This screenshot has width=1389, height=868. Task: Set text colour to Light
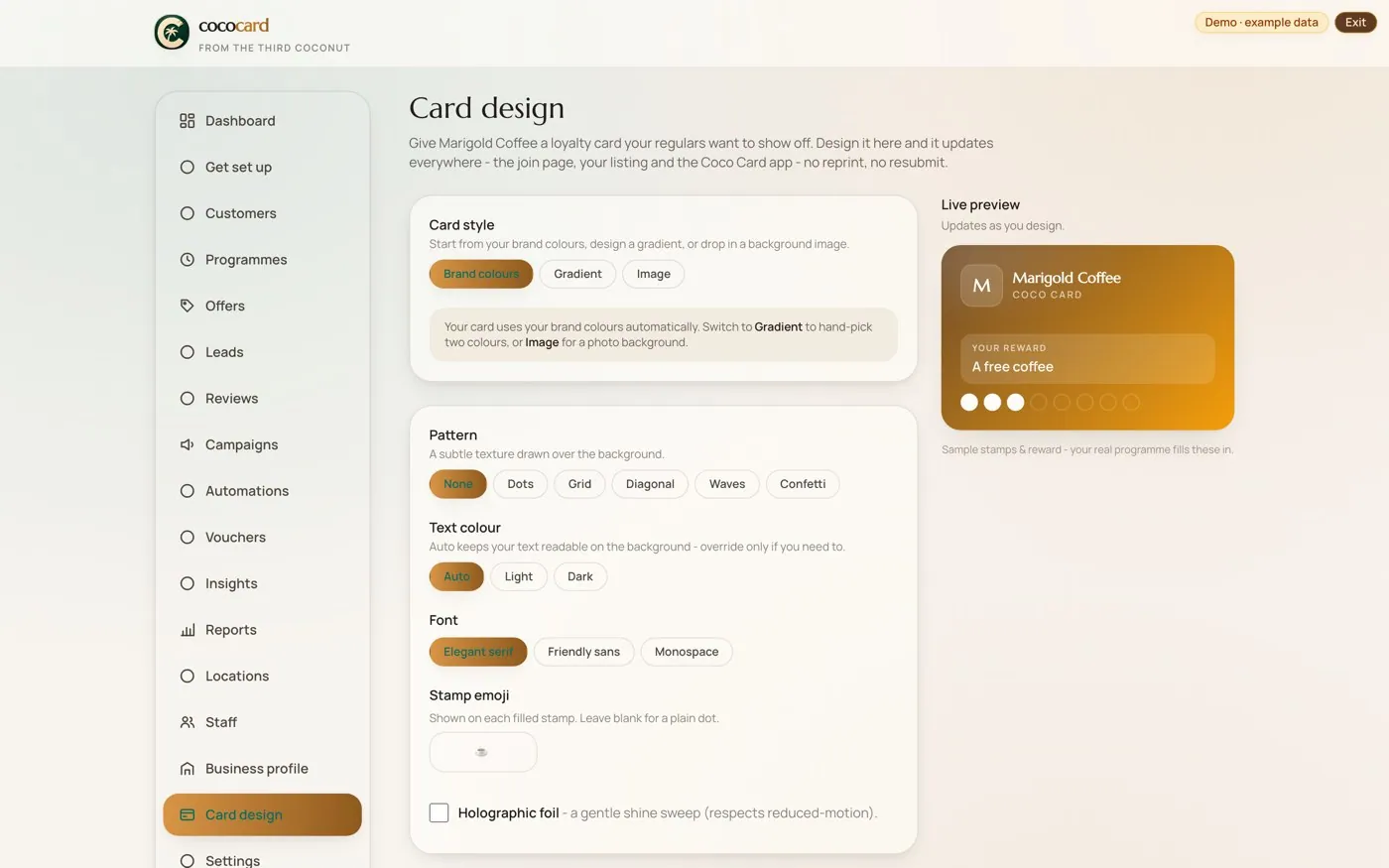click(x=519, y=576)
